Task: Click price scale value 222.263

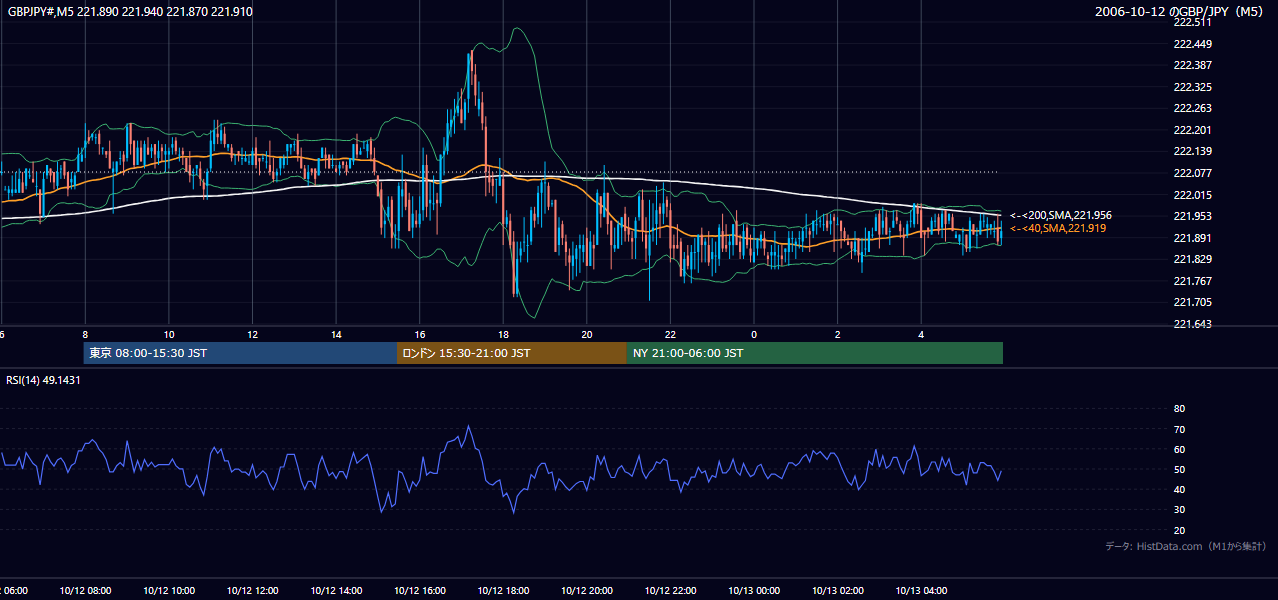Action: [x=1193, y=109]
